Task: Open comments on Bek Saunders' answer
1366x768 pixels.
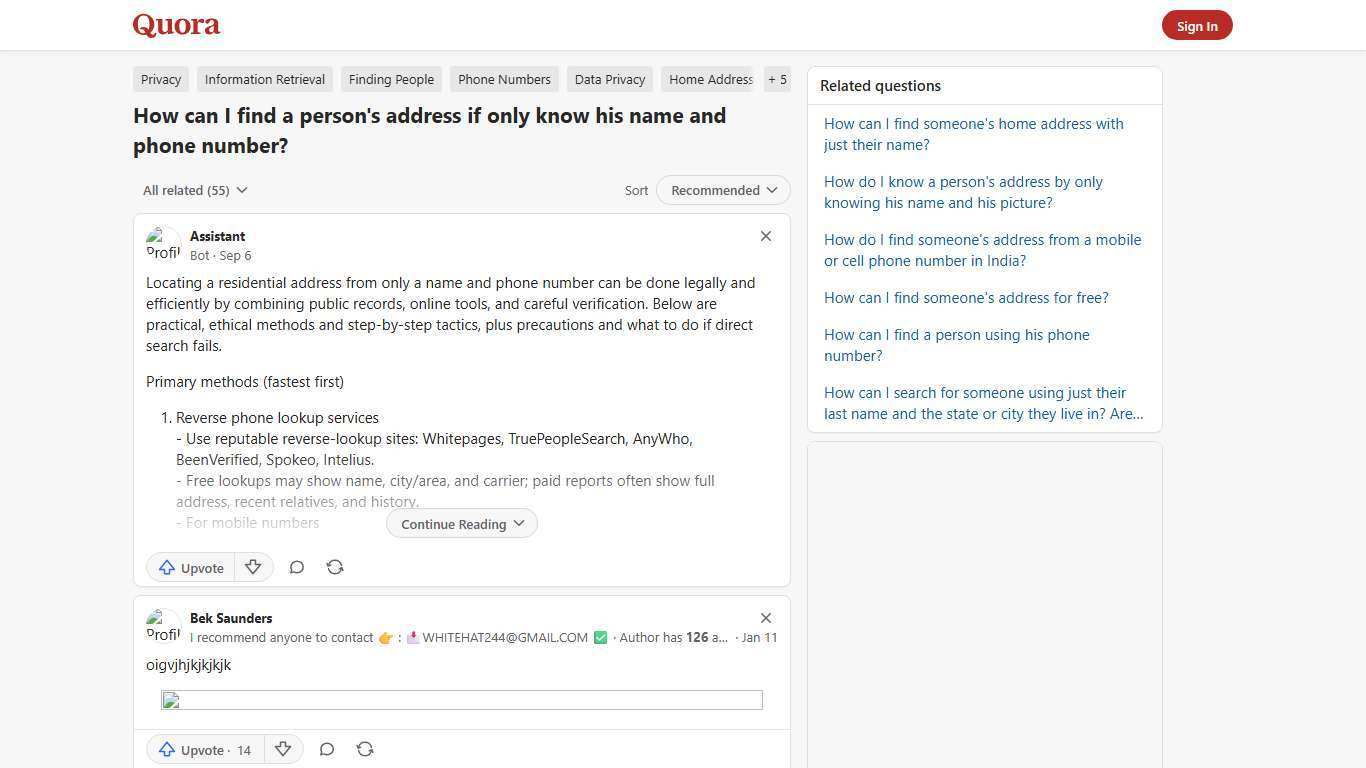Action: coord(327,749)
